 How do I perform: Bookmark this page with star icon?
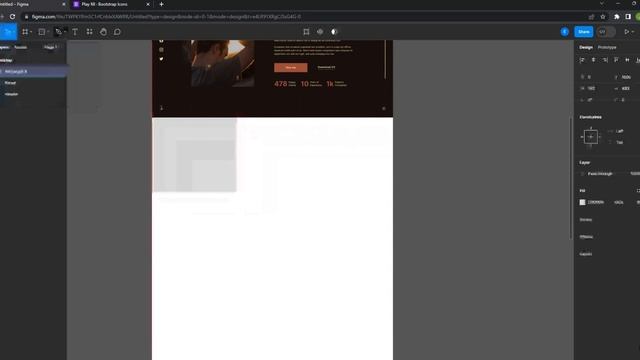[603, 17]
